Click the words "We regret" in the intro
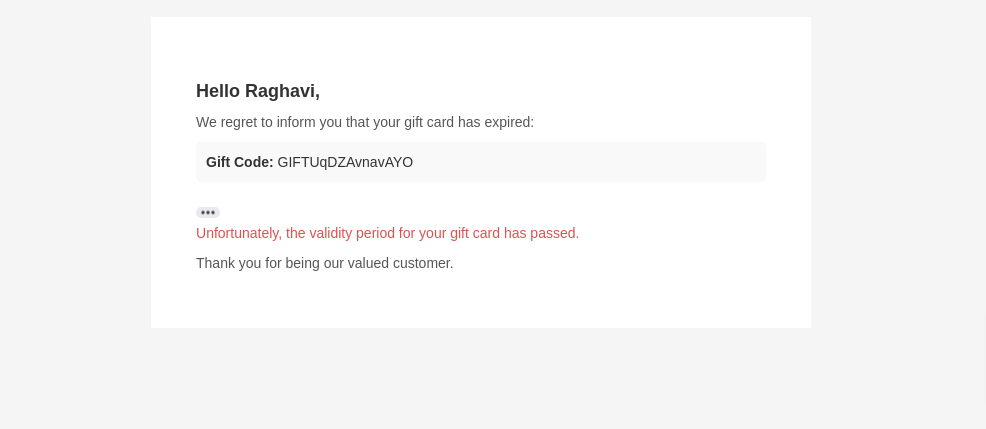The width and height of the screenshot is (986, 429). coord(228,122)
